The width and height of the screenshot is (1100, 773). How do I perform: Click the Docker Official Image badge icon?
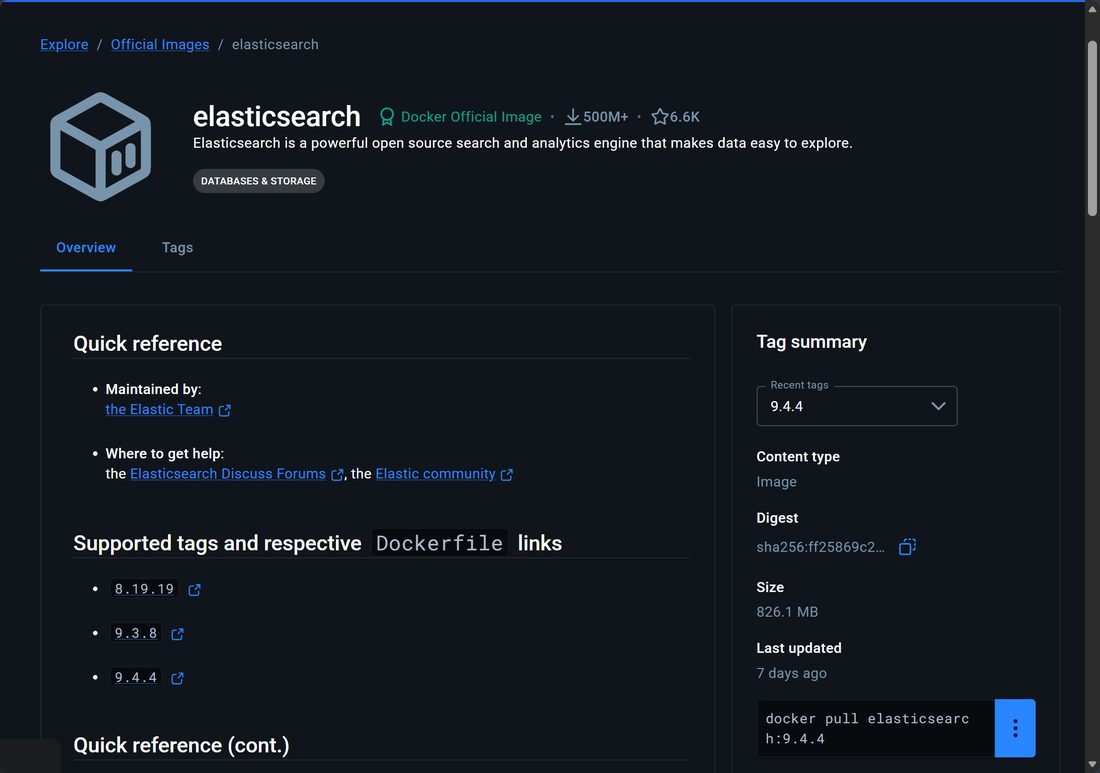[x=387, y=116]
